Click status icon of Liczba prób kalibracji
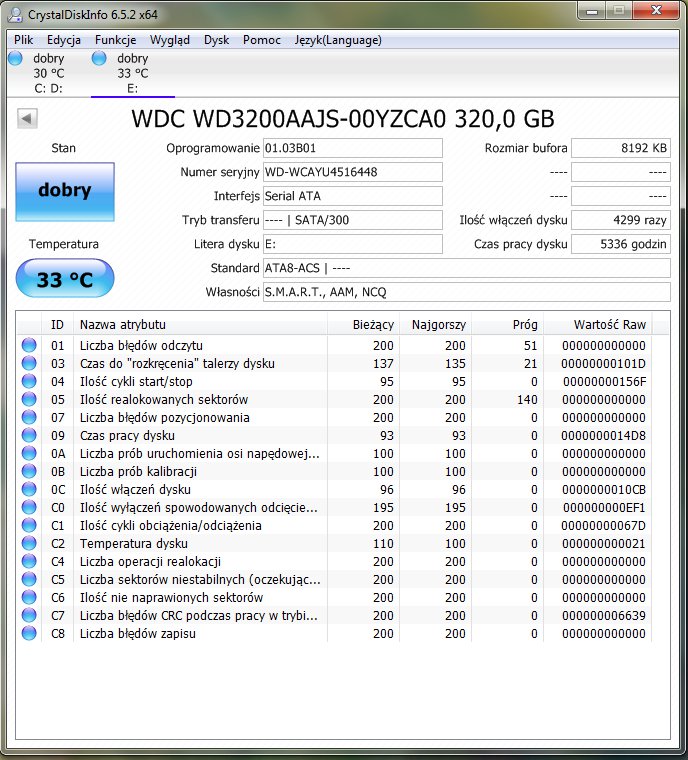Image resolution: width=688 pixels, height=760 pixels. 29,471
